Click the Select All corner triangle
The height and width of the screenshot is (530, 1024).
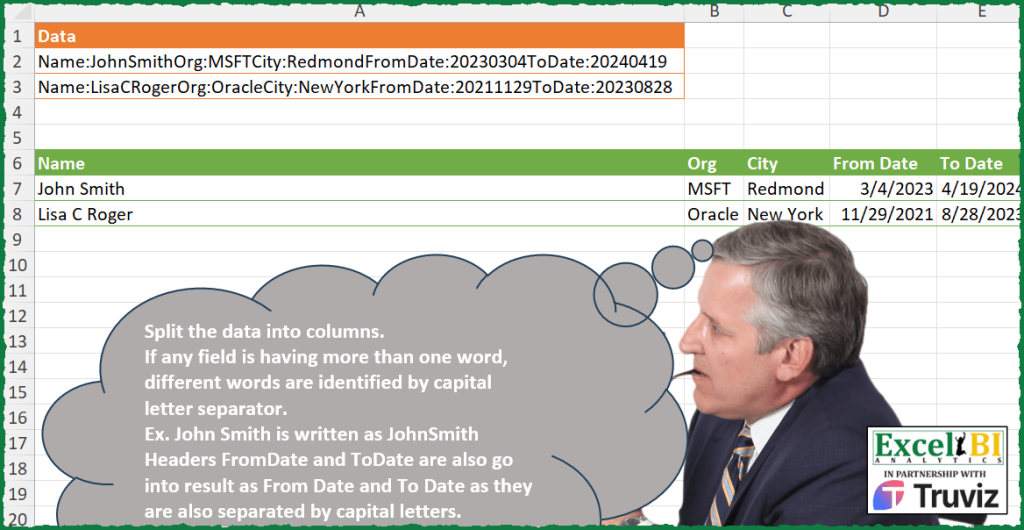17,12
